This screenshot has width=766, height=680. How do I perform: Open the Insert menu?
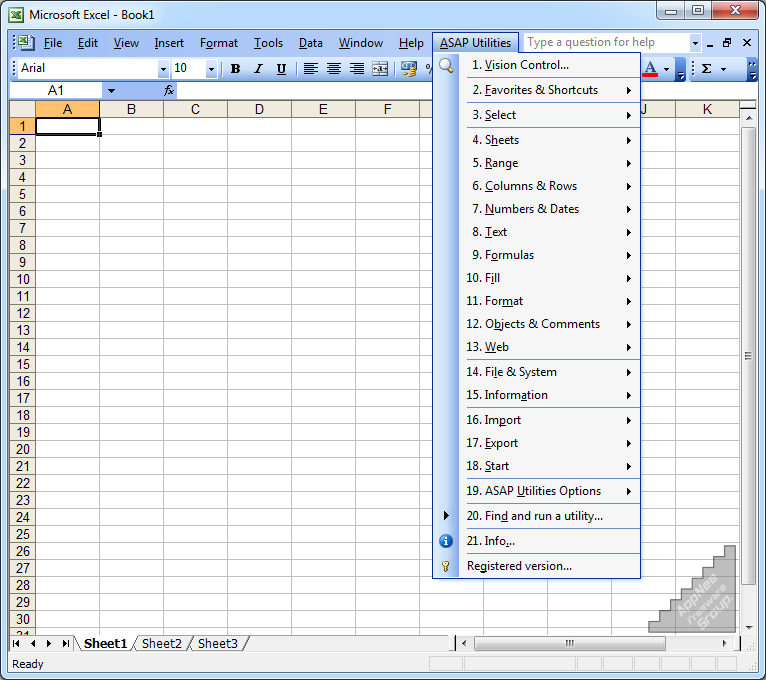tap(169, 43)
